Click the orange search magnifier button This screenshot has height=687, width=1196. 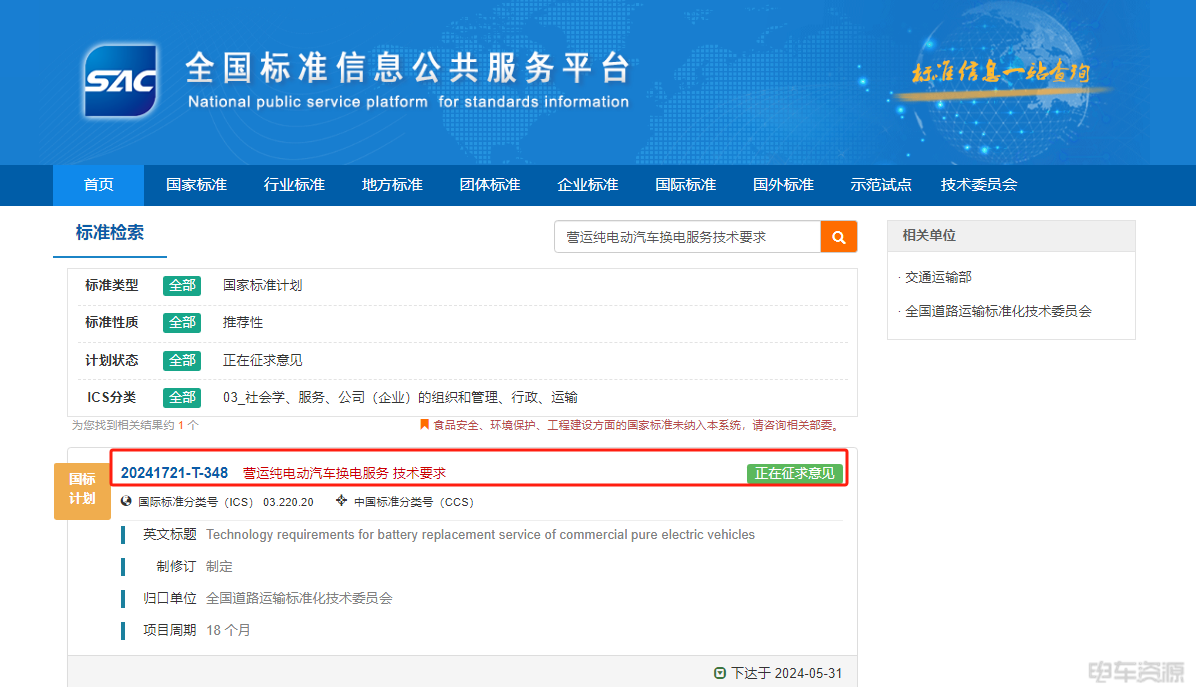click(838, 237)
